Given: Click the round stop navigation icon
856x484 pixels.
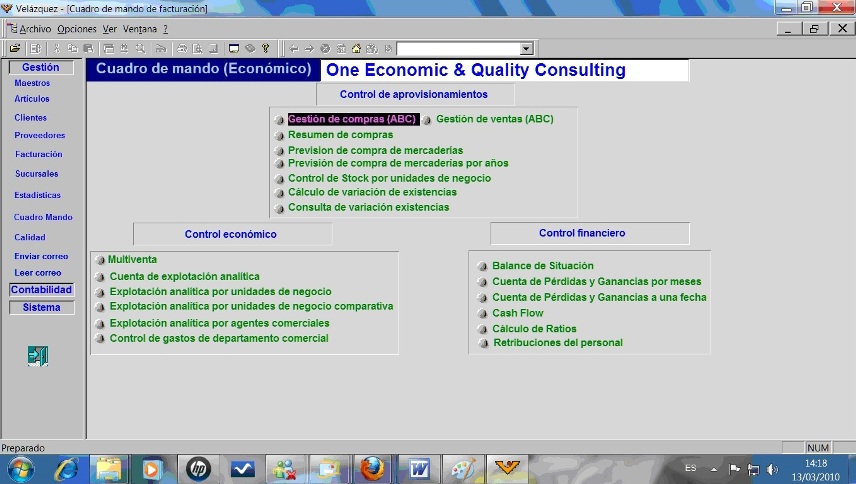Looking at the screenshot, I should click(325, 49).
